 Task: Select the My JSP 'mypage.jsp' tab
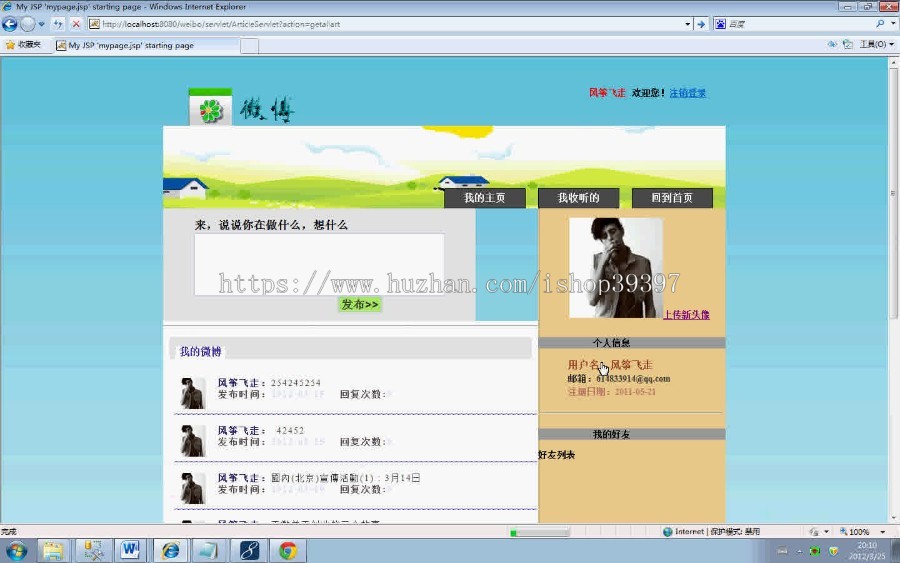point(146,45)
